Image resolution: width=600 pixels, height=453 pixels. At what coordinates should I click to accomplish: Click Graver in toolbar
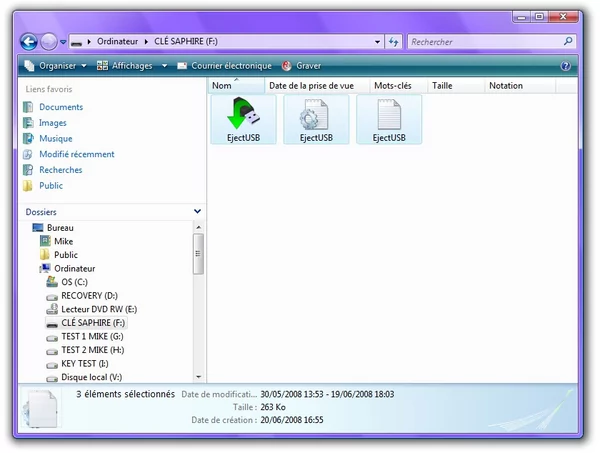302,66
